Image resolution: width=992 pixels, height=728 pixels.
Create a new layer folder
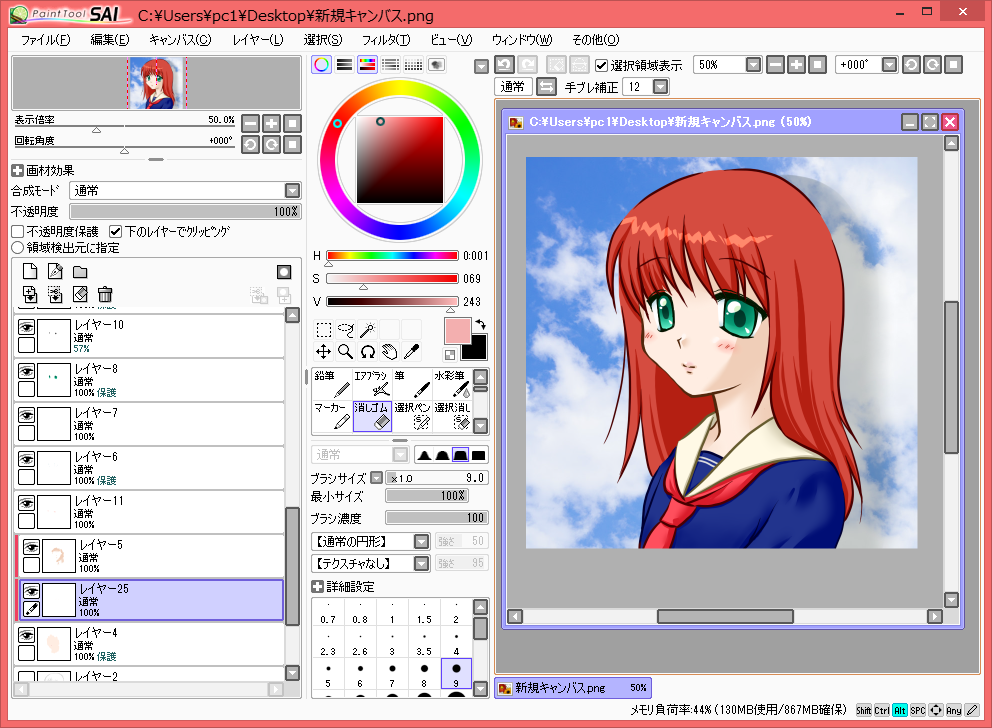80,272
